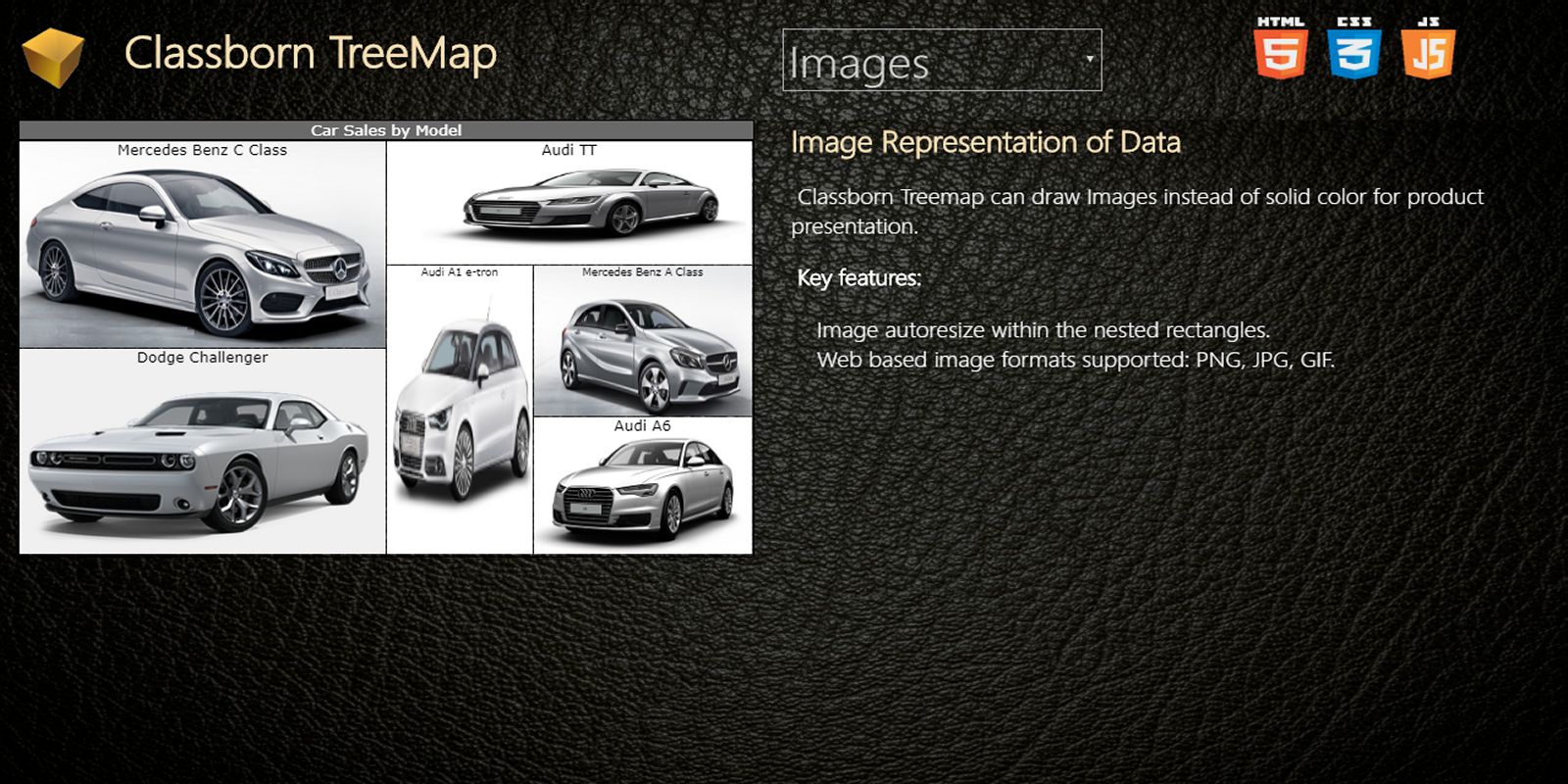Image resolution: width=1568 pixels, height=784 pixels.
Task: Click the Mercedes Benz C Class label
Action: click(x=202, y=150)
